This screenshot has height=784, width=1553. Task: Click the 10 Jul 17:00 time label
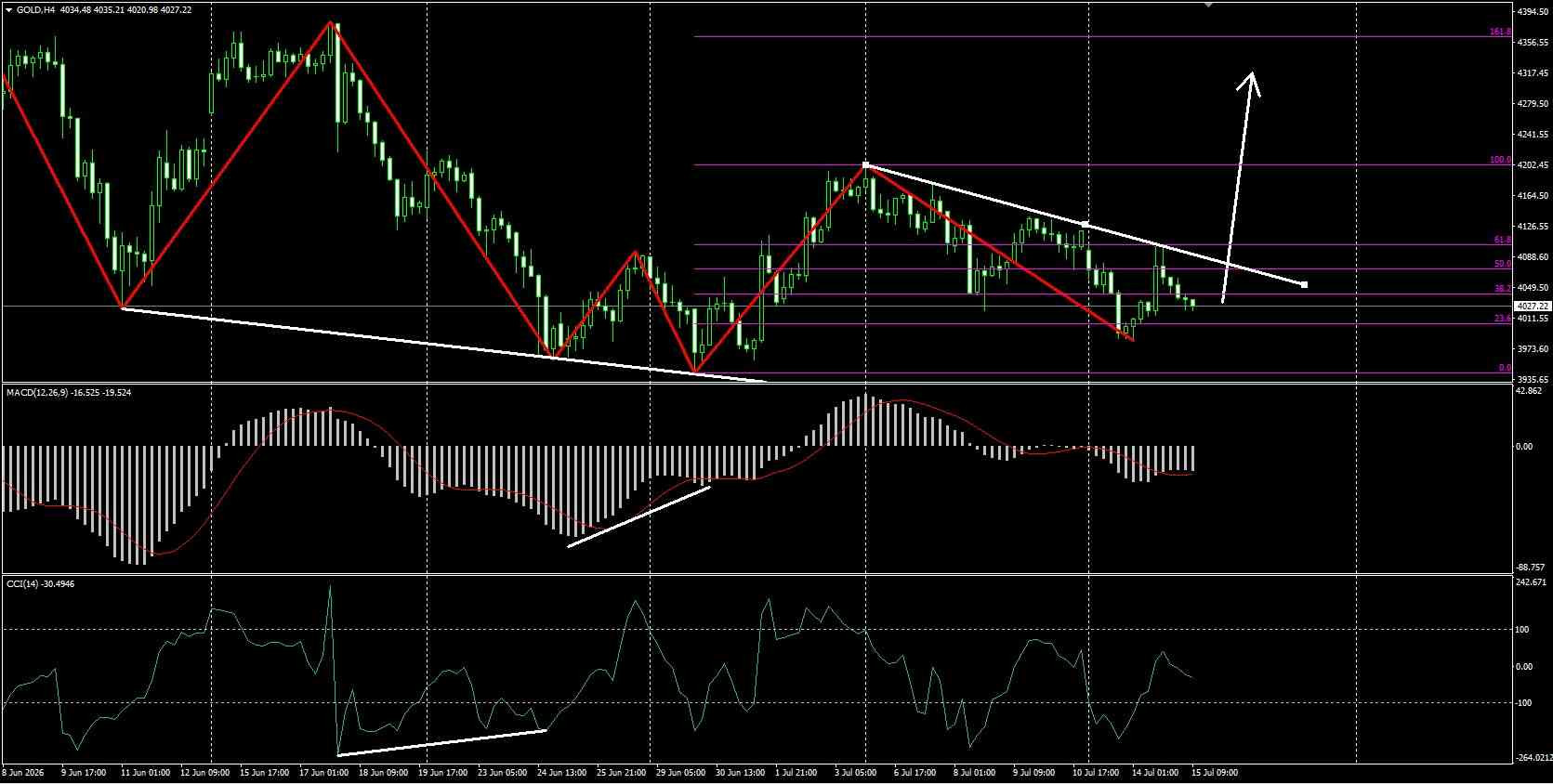[x=1097, y=772]
